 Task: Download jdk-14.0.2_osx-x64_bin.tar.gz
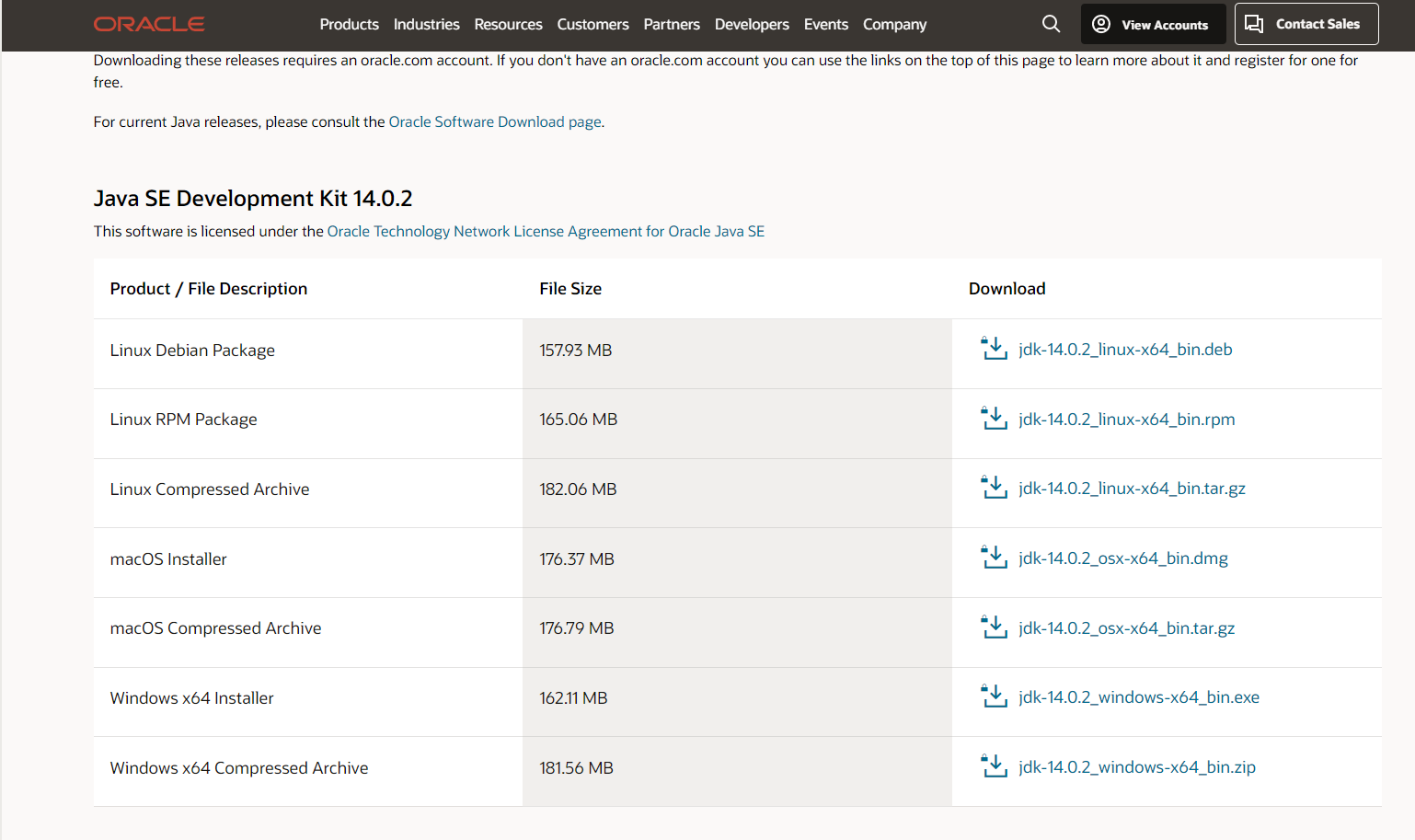(x=1126, y=628)
